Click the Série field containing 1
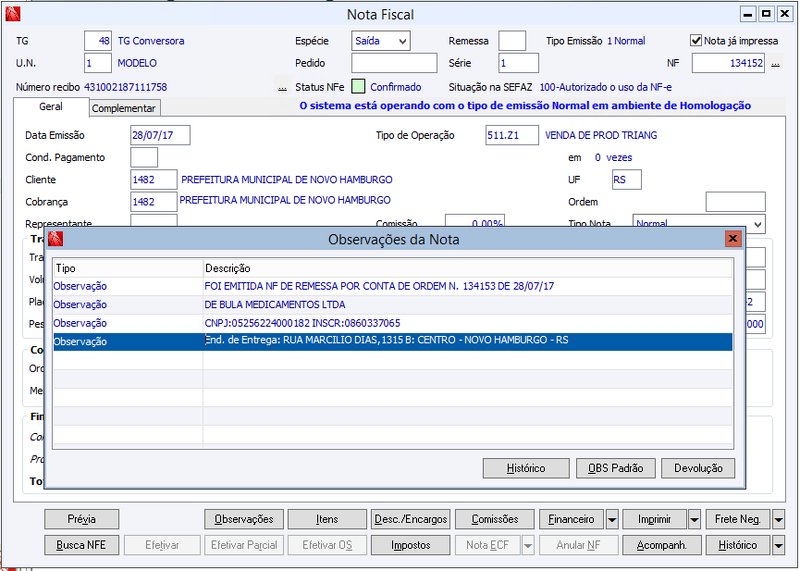The width and height of the screenshot is (800, 571). click(518, 63)
